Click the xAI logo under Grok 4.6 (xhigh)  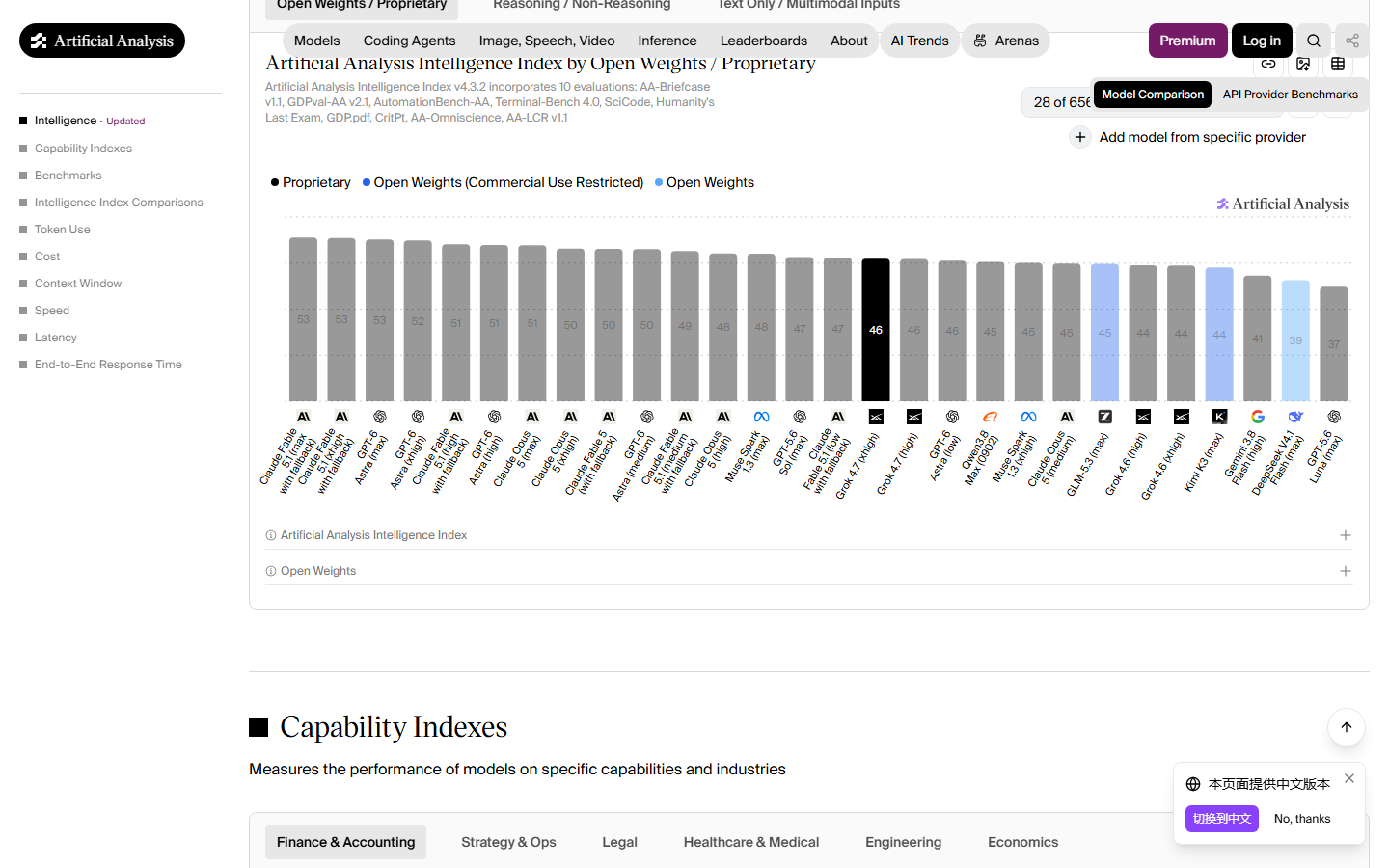point(1182,417)
